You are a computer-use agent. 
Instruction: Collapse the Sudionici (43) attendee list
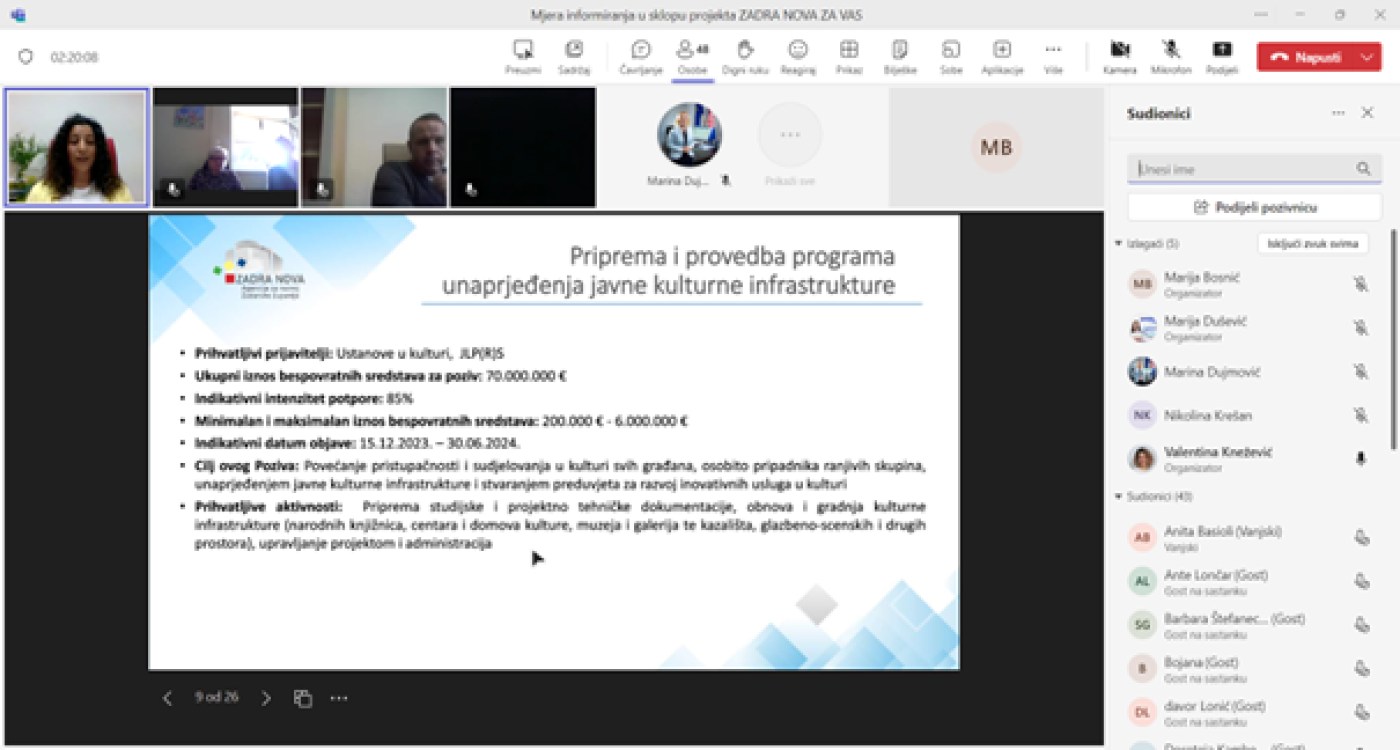pos(1119,497)
